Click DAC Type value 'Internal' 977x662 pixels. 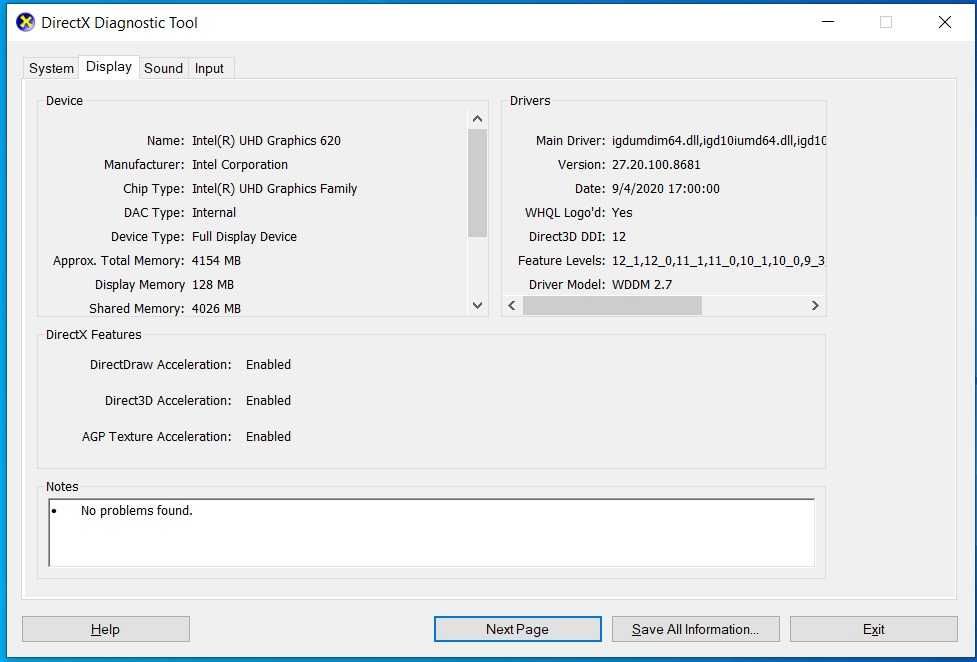[x=214, y=213]
